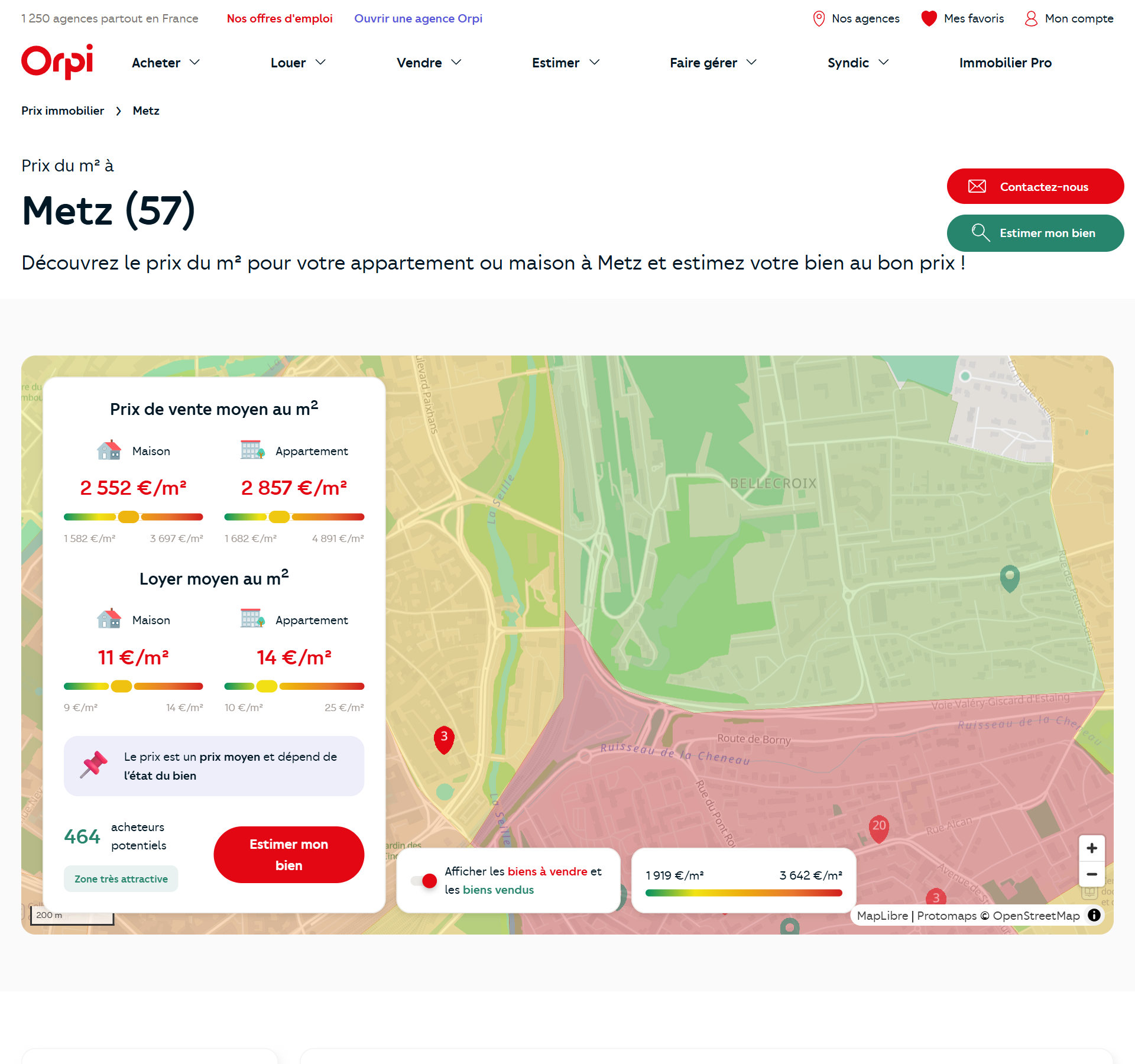
Task: Click the Maison sale price gauge marker
Action: click(128, 517)
